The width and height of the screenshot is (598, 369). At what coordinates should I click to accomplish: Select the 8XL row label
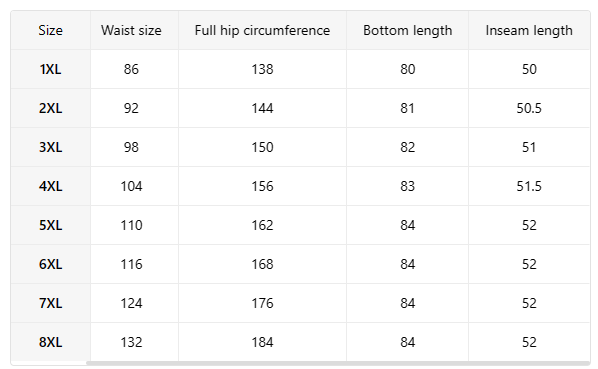click(x=50, y=342)
